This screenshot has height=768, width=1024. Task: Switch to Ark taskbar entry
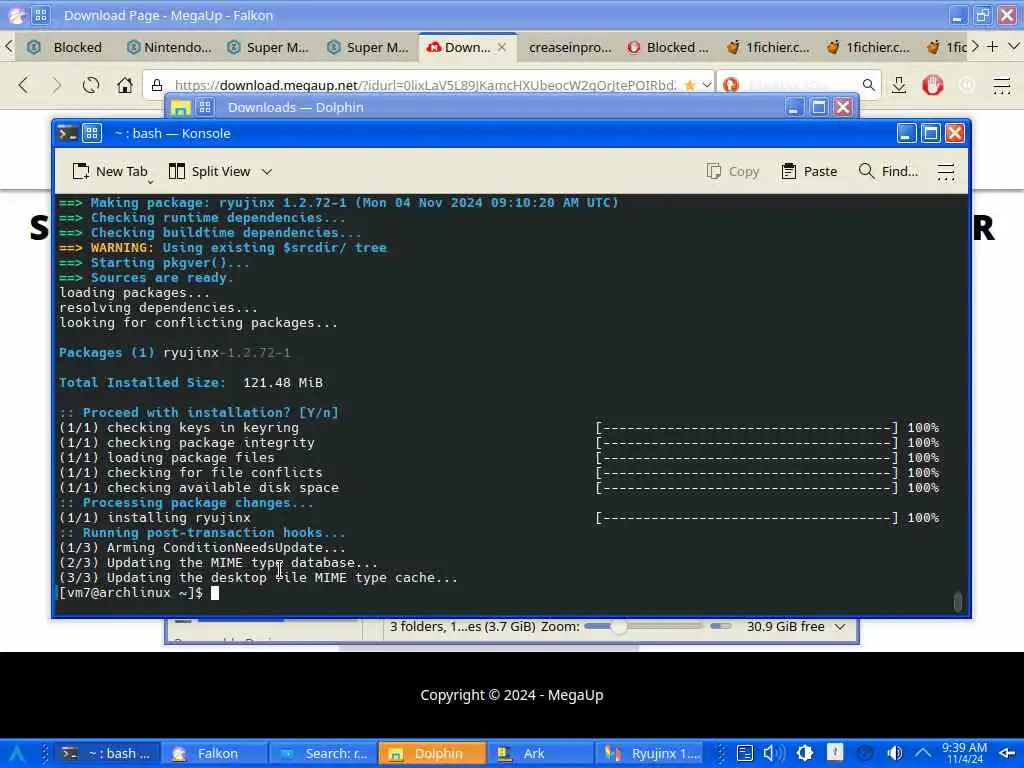tap(540, 754)
